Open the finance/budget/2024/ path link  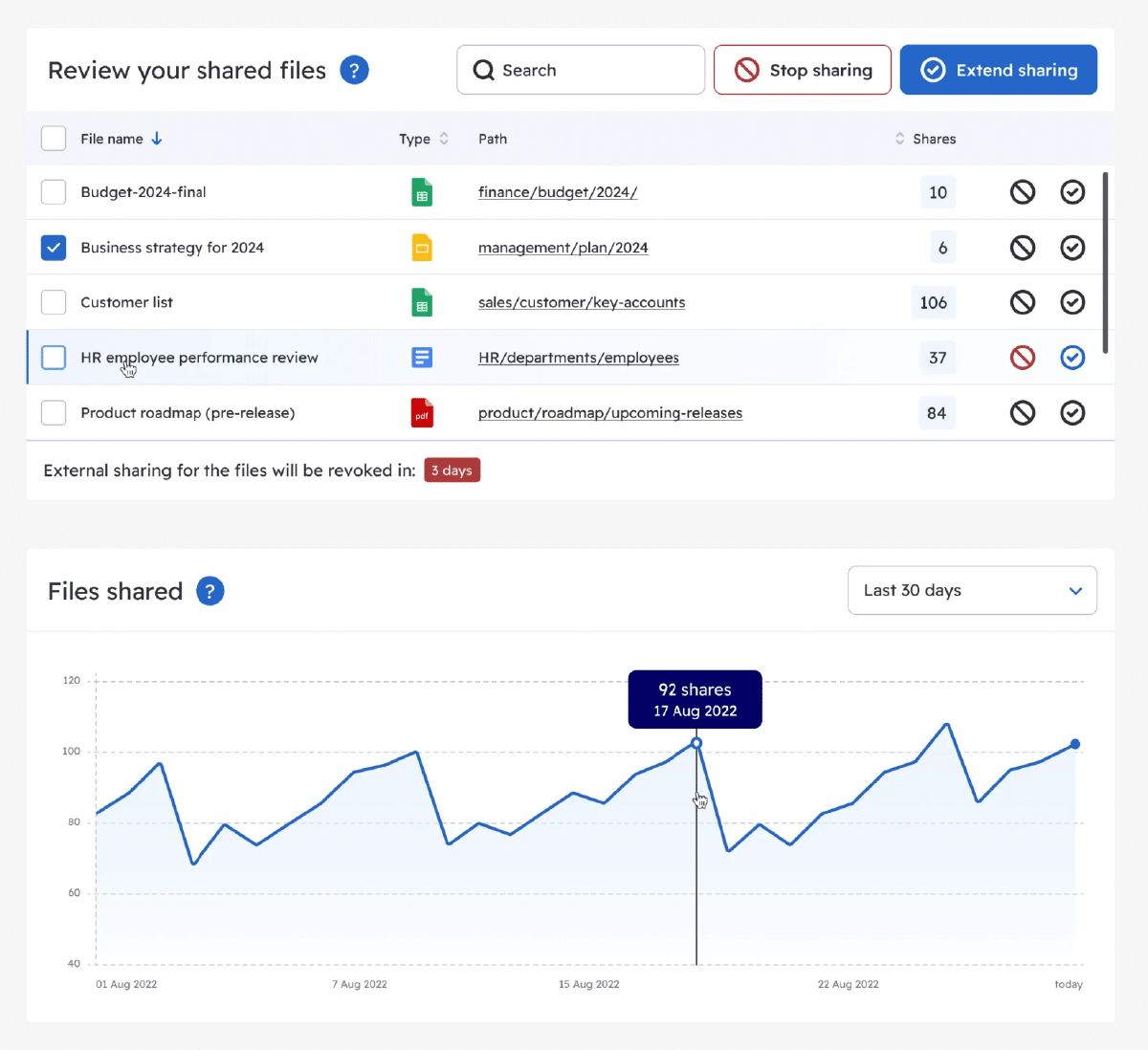(x=558, y=192)
